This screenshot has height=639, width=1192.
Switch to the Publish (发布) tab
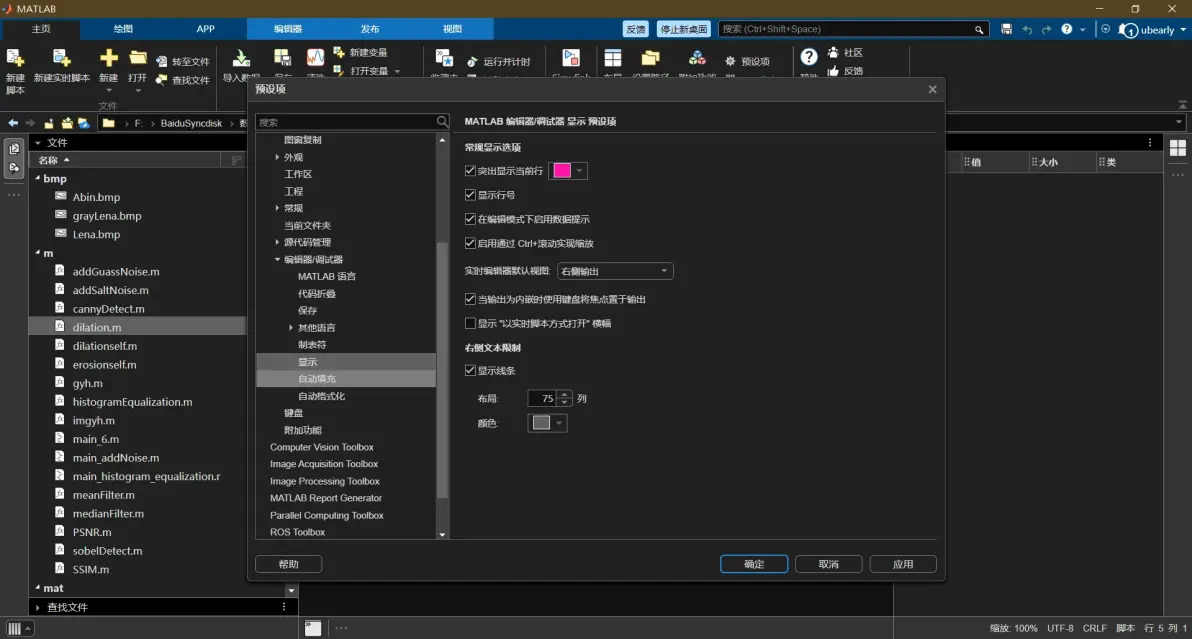click(370, 29)
